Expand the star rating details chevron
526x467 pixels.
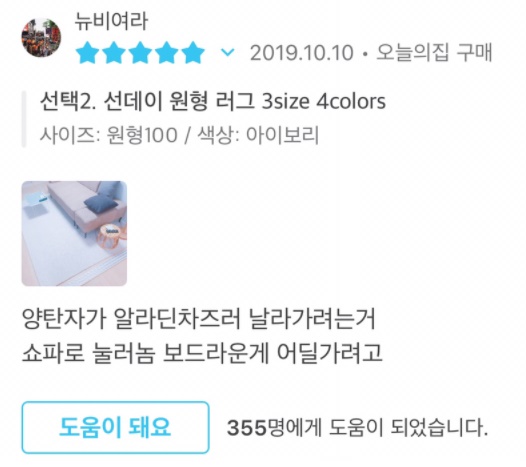228,52
